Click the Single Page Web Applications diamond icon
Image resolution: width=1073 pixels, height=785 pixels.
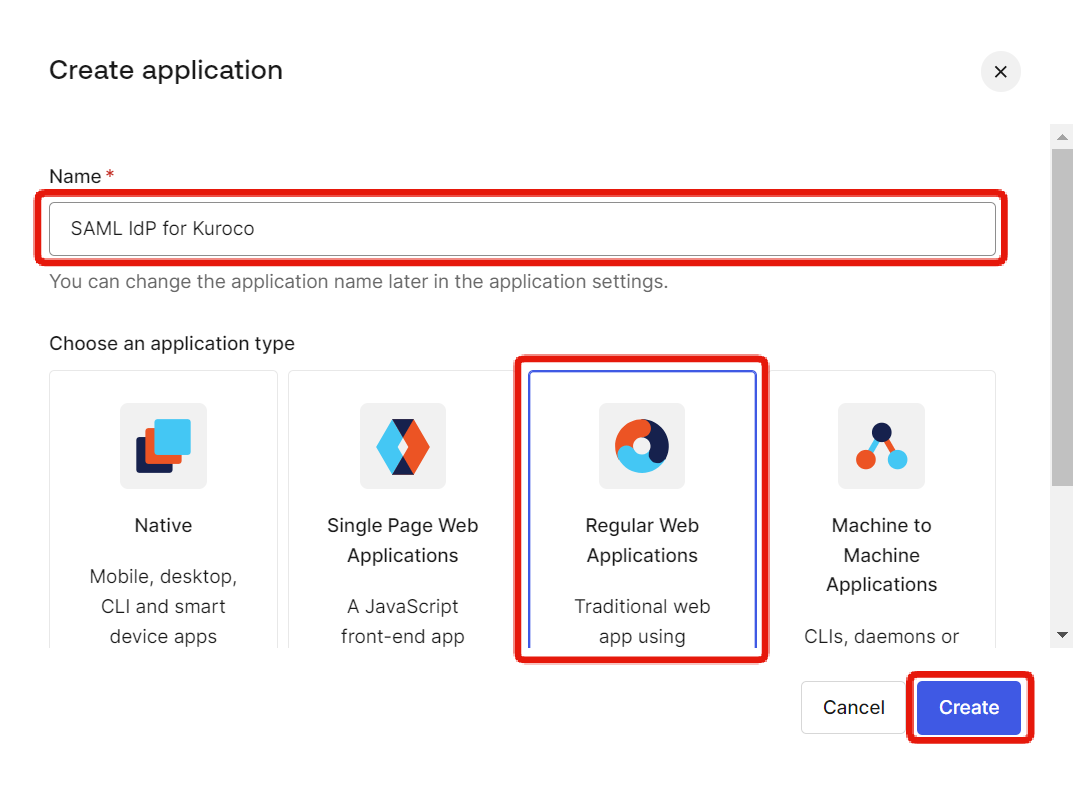tap(402, 446)
